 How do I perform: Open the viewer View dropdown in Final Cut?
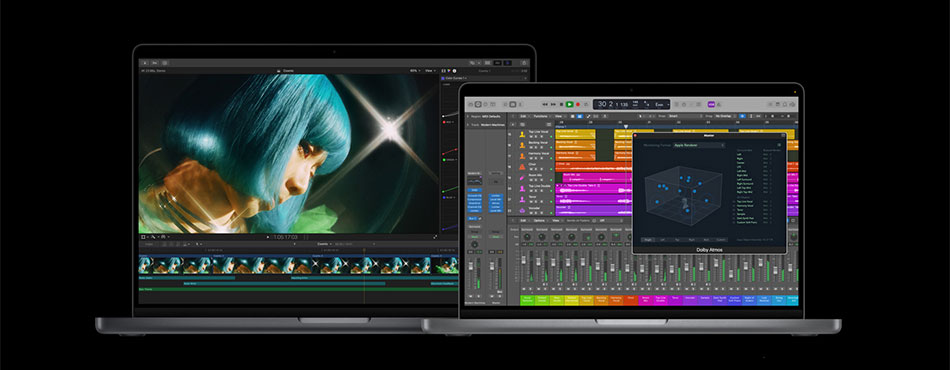point(430,71)
